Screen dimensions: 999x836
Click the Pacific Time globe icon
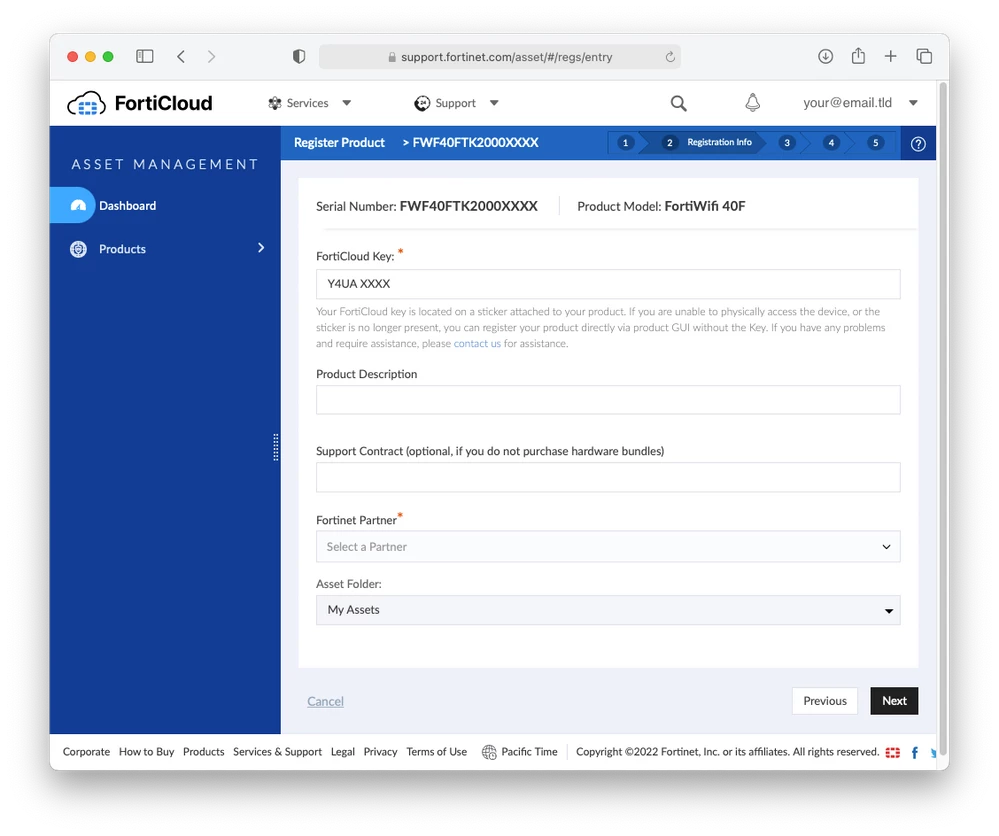point(489,753)
